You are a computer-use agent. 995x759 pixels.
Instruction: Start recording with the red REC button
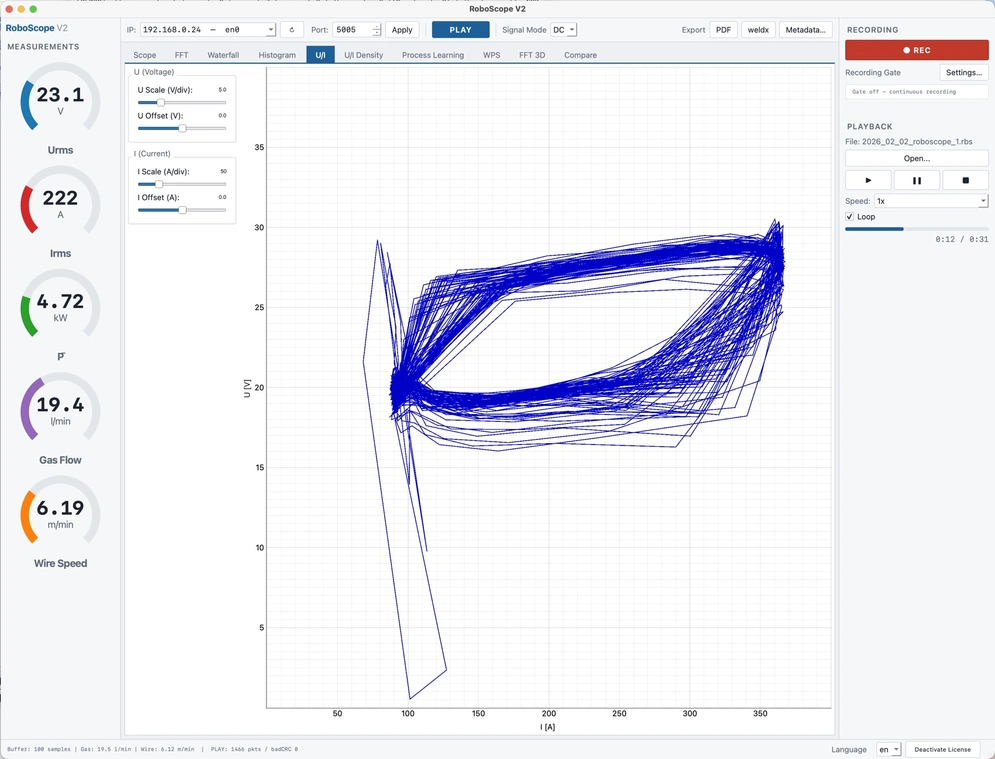coord(916,50)
